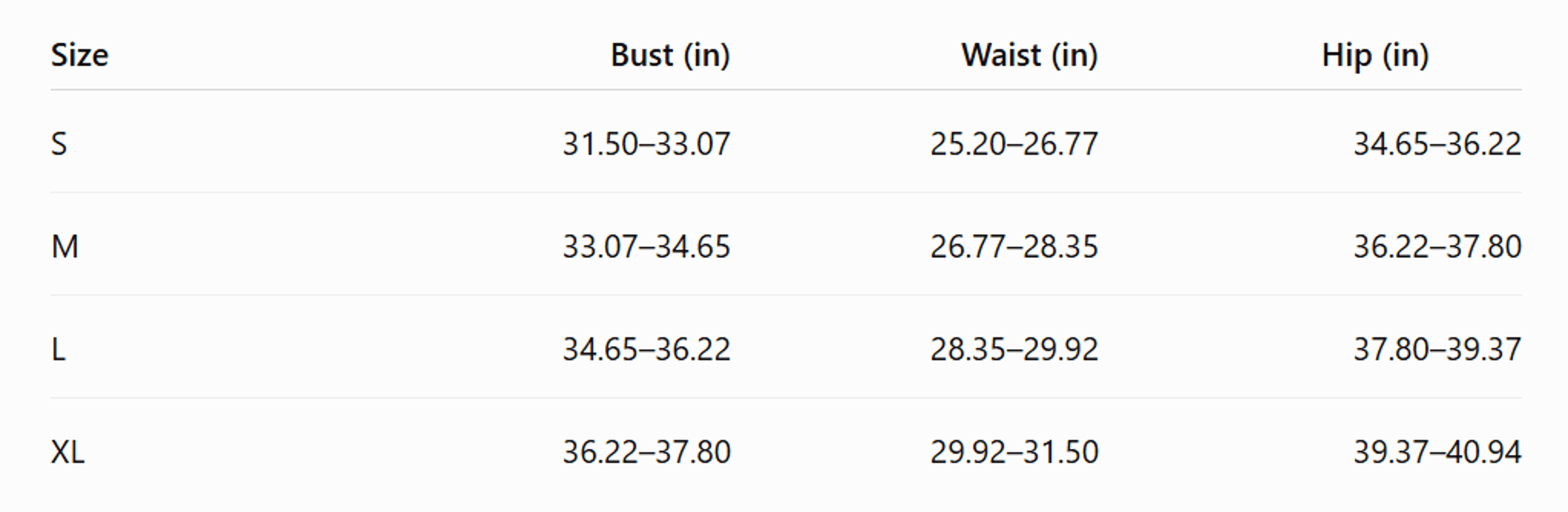
Task: Select the M size row label
Action: point(65,247)
